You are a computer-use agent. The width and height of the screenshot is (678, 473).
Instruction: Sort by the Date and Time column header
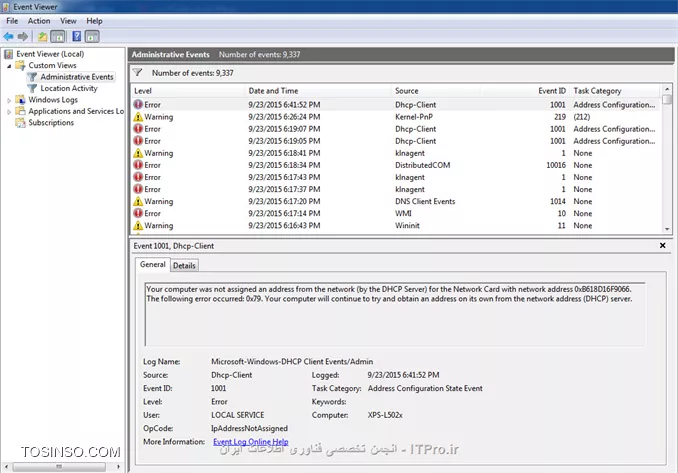point(318,91)
